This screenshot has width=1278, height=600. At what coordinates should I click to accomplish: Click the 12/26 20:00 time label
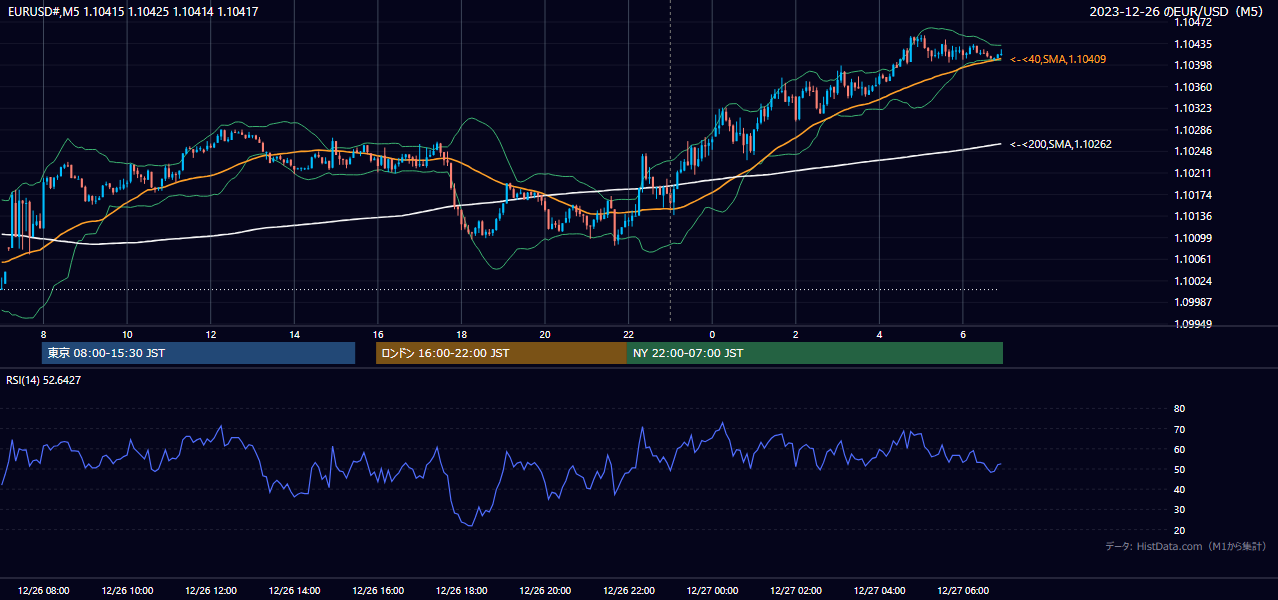[545, 591]
